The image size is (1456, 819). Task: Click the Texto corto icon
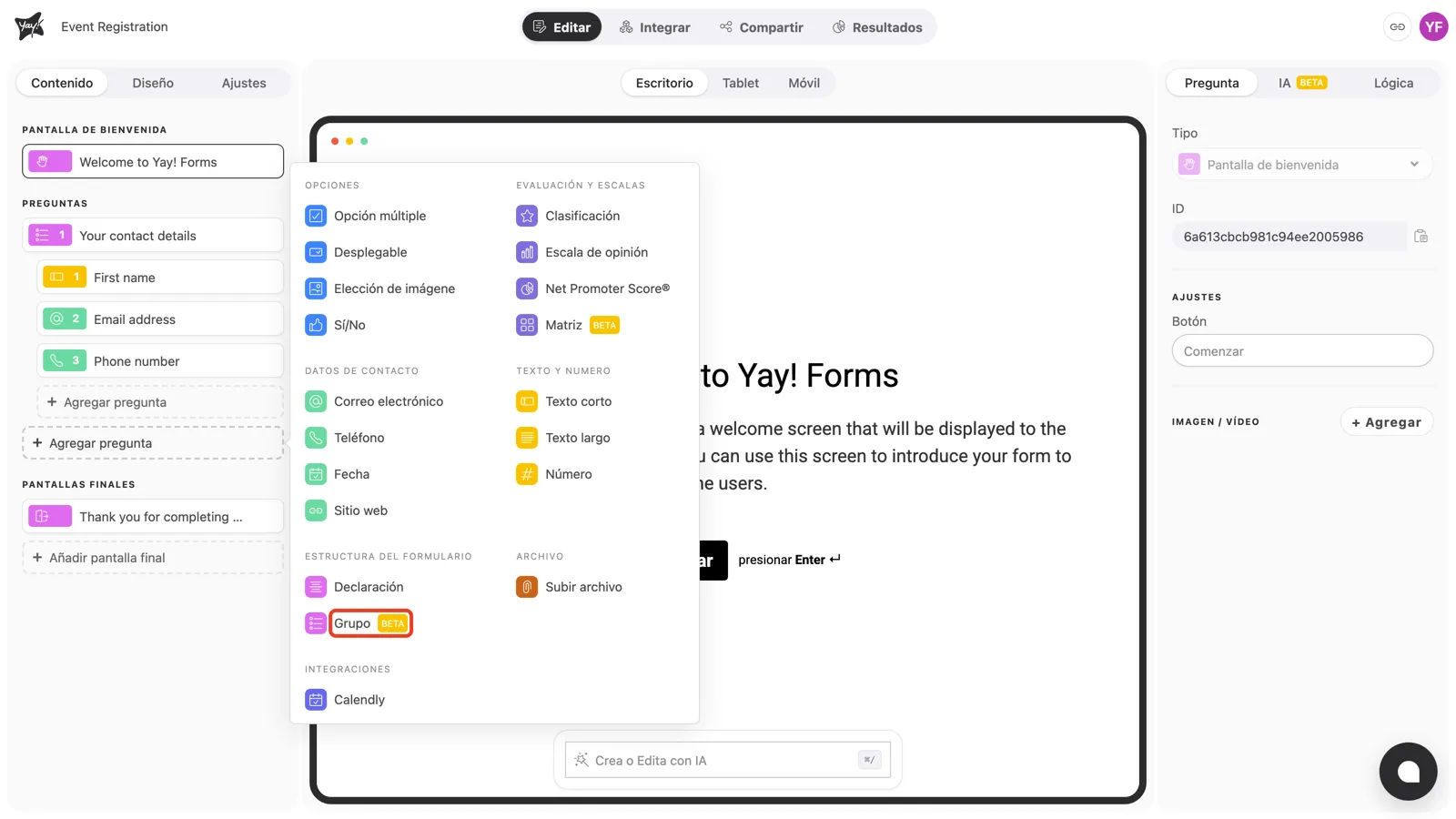pos(527,401)
